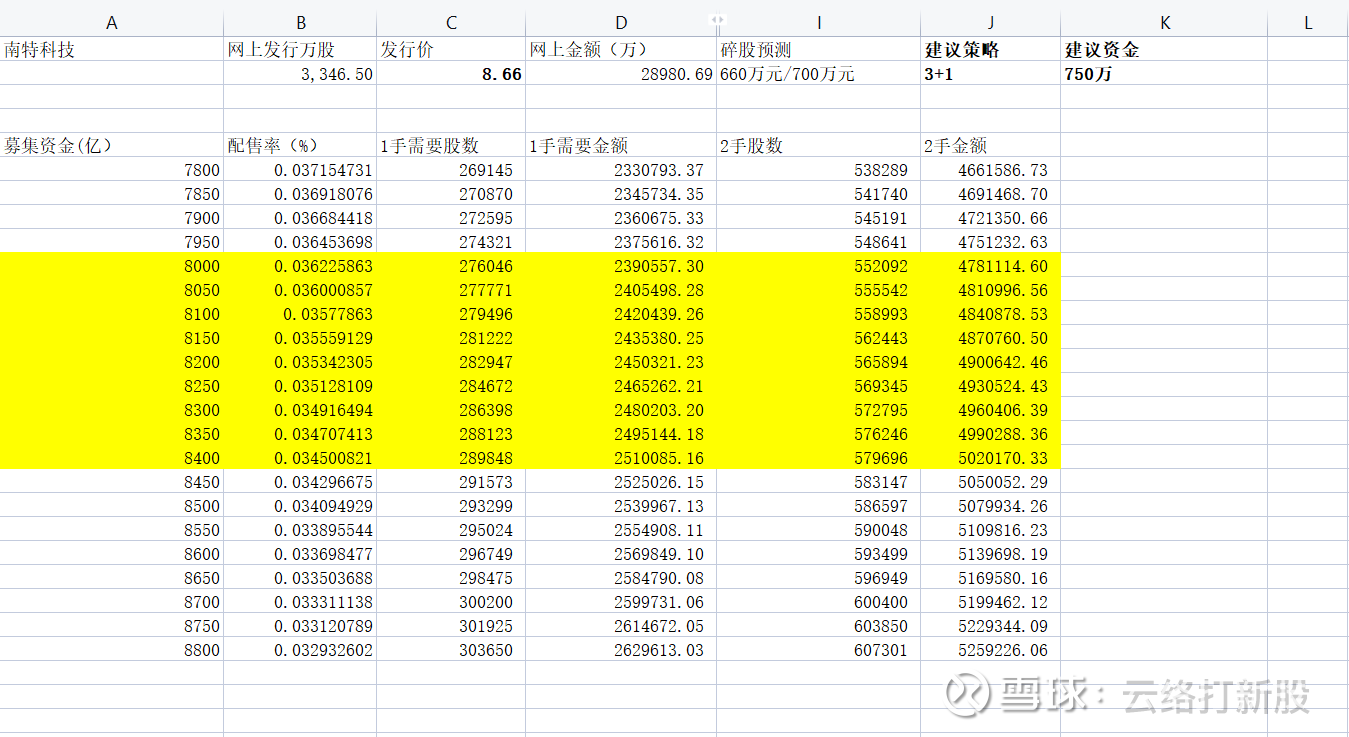Viewport: 1349px width, 737px height.
Task: Select the cell 4661586.73
Action: [991, 170]
